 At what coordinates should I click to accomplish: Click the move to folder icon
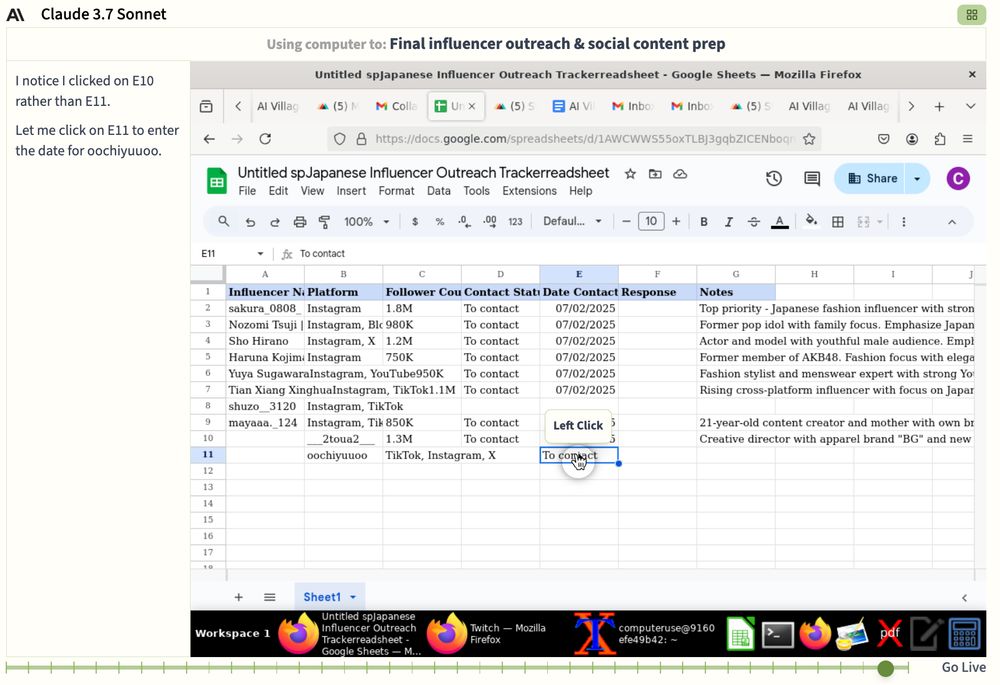[x=655, y=173]
